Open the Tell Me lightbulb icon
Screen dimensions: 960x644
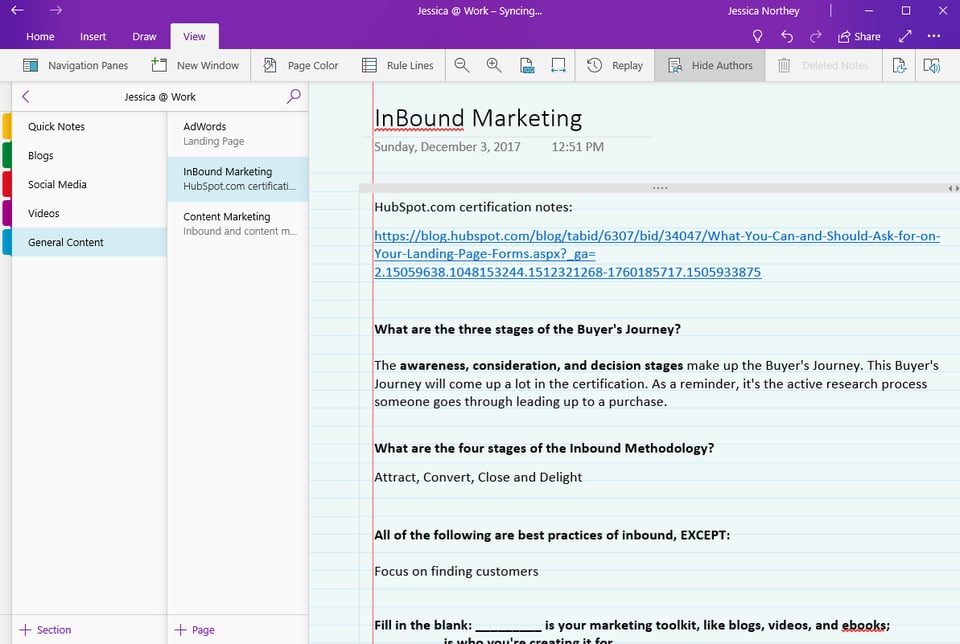coord(757,36)
